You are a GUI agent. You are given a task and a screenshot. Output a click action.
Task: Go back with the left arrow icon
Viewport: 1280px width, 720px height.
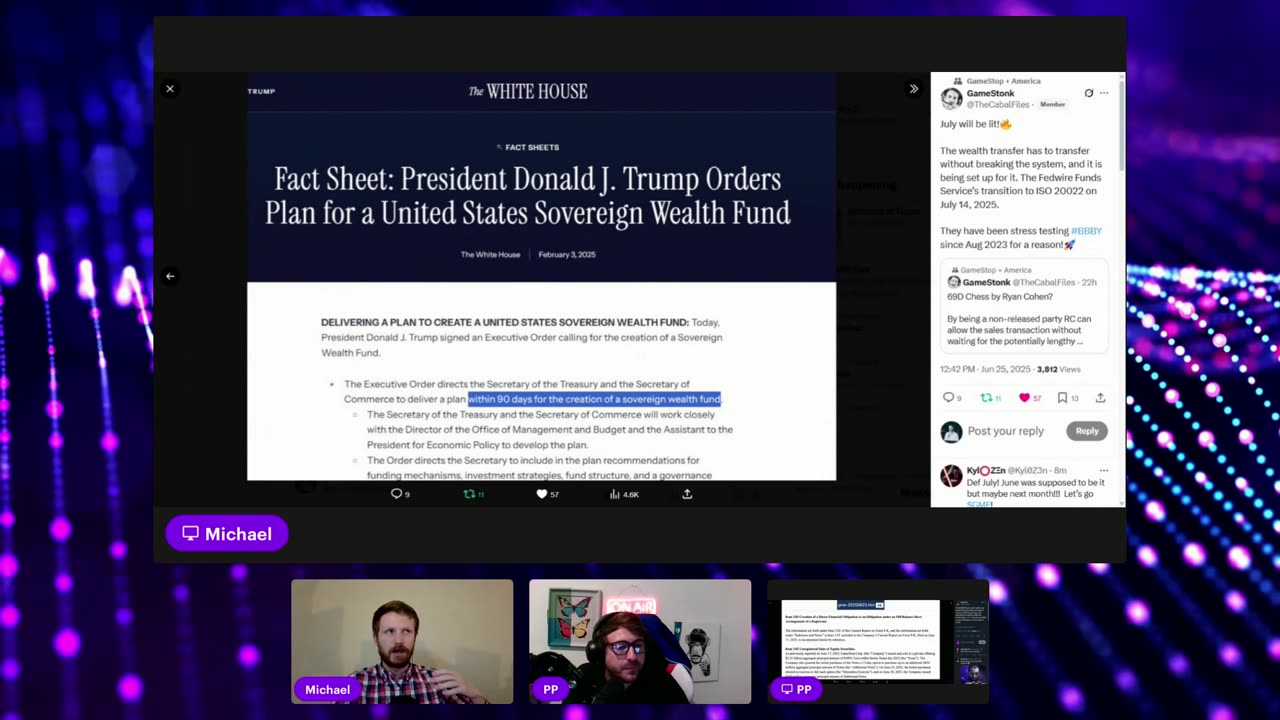click(170, 276)
